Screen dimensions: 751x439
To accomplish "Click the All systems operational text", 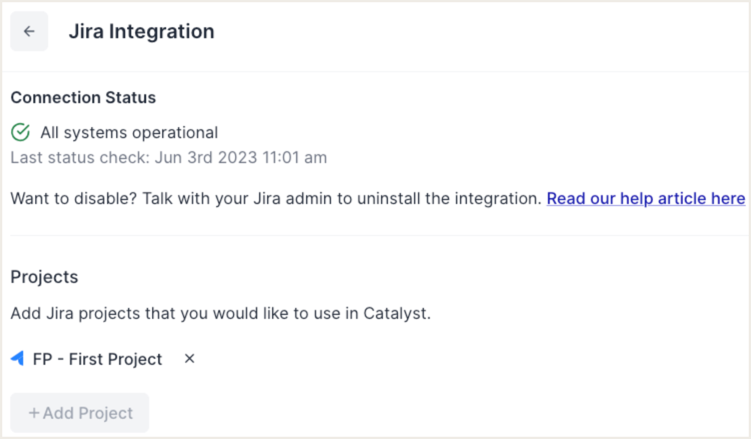I will pyautogui.click(x=129, y=132).
